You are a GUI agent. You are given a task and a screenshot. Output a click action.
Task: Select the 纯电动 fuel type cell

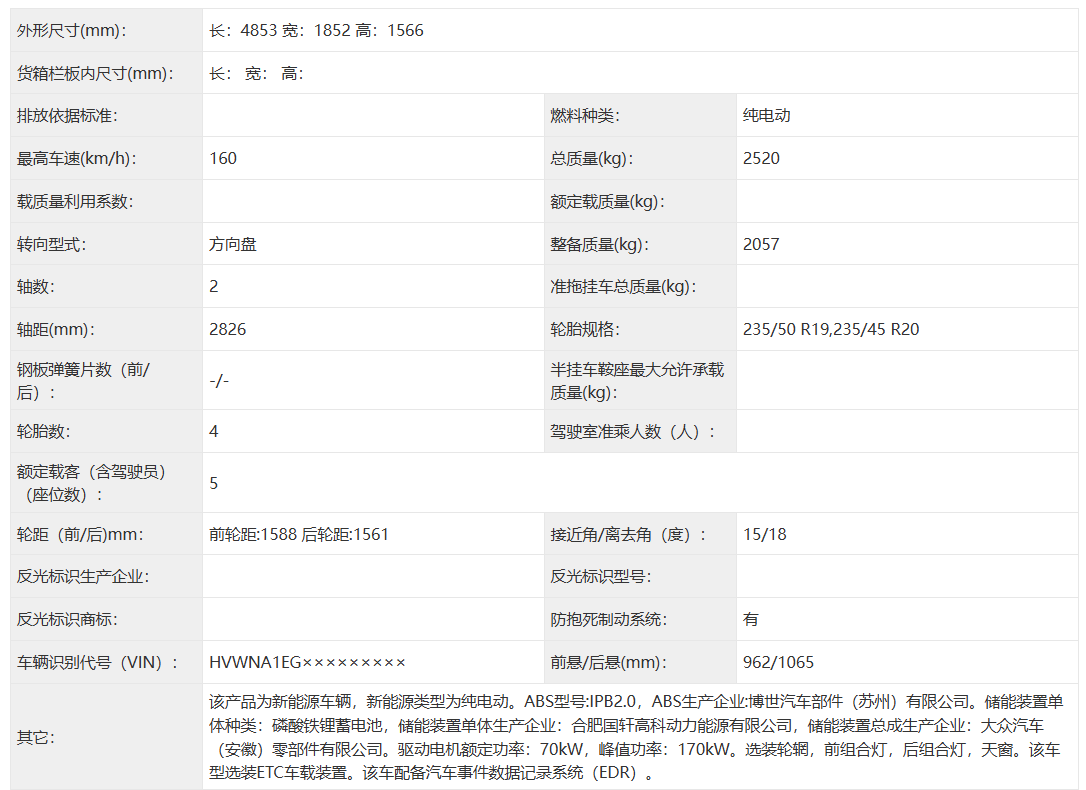(x=767, y=115)
